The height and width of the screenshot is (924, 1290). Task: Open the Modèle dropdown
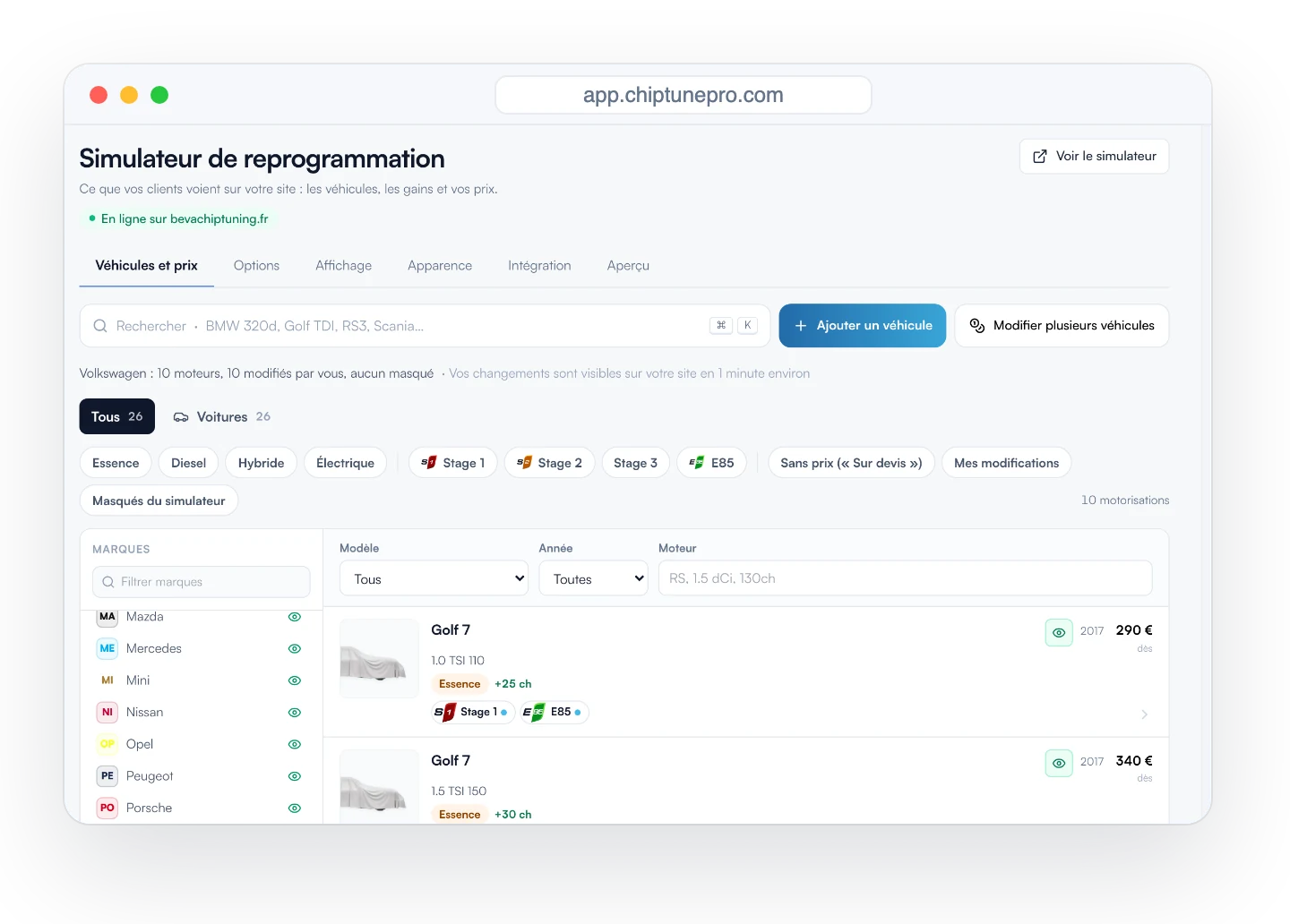(x=434, y=578)
